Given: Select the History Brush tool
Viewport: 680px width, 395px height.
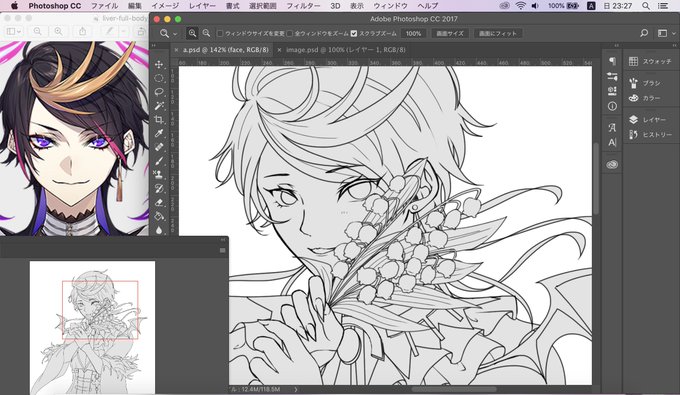Looking at the screenshot, I should click(159, 189).
